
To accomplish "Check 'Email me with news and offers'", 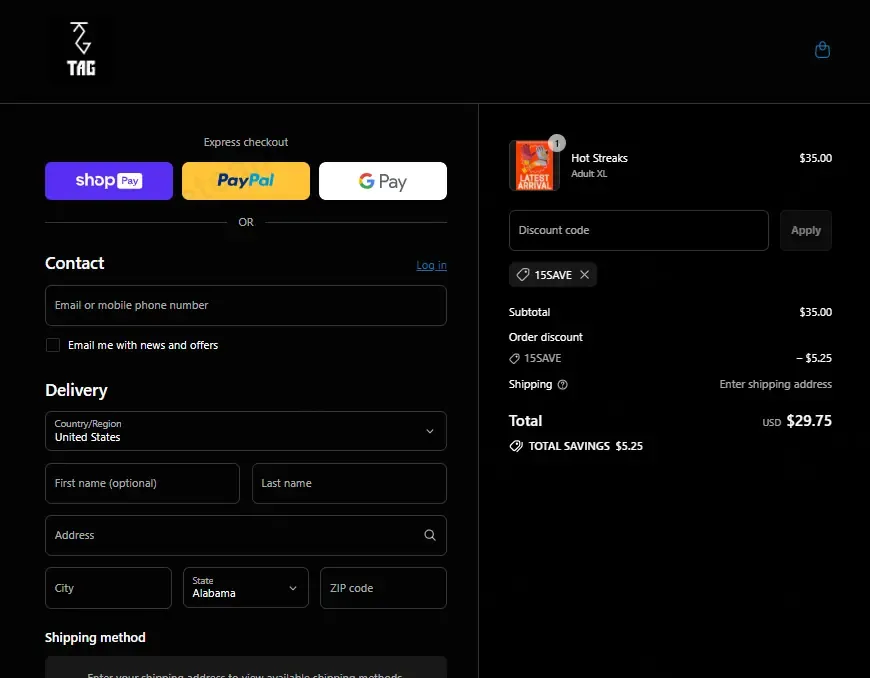I will [x=53, y=345].
